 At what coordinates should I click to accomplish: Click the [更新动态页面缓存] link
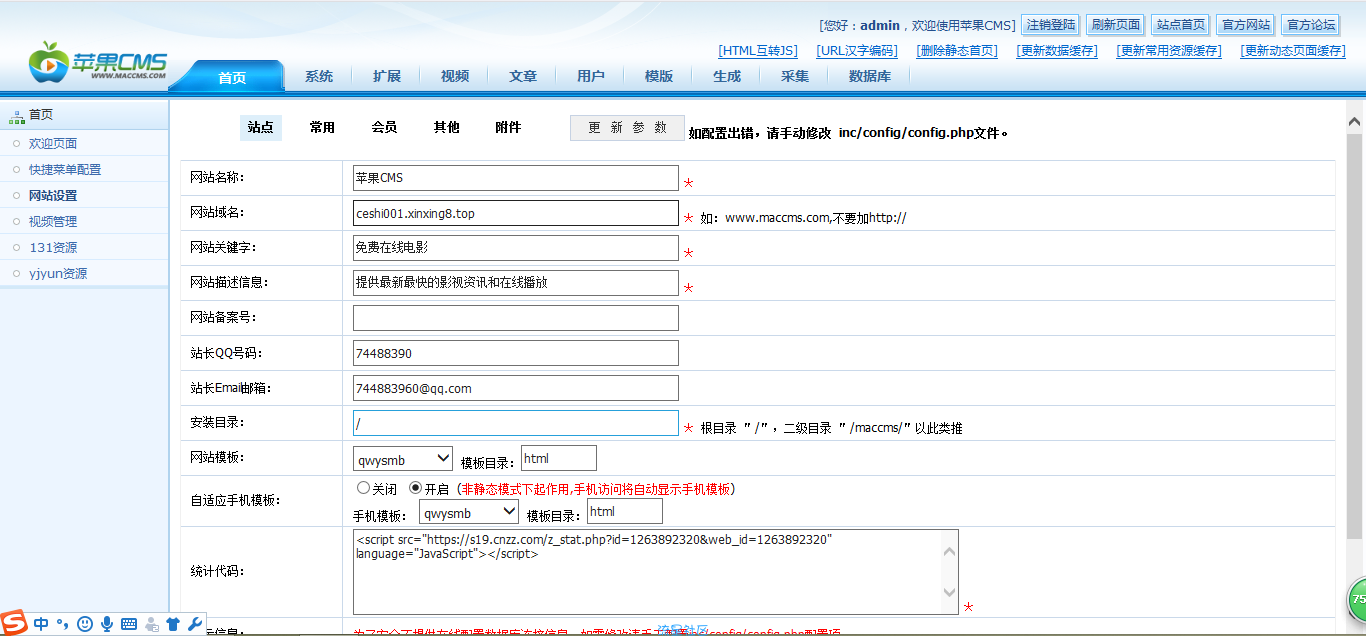tap(1293, 51)
